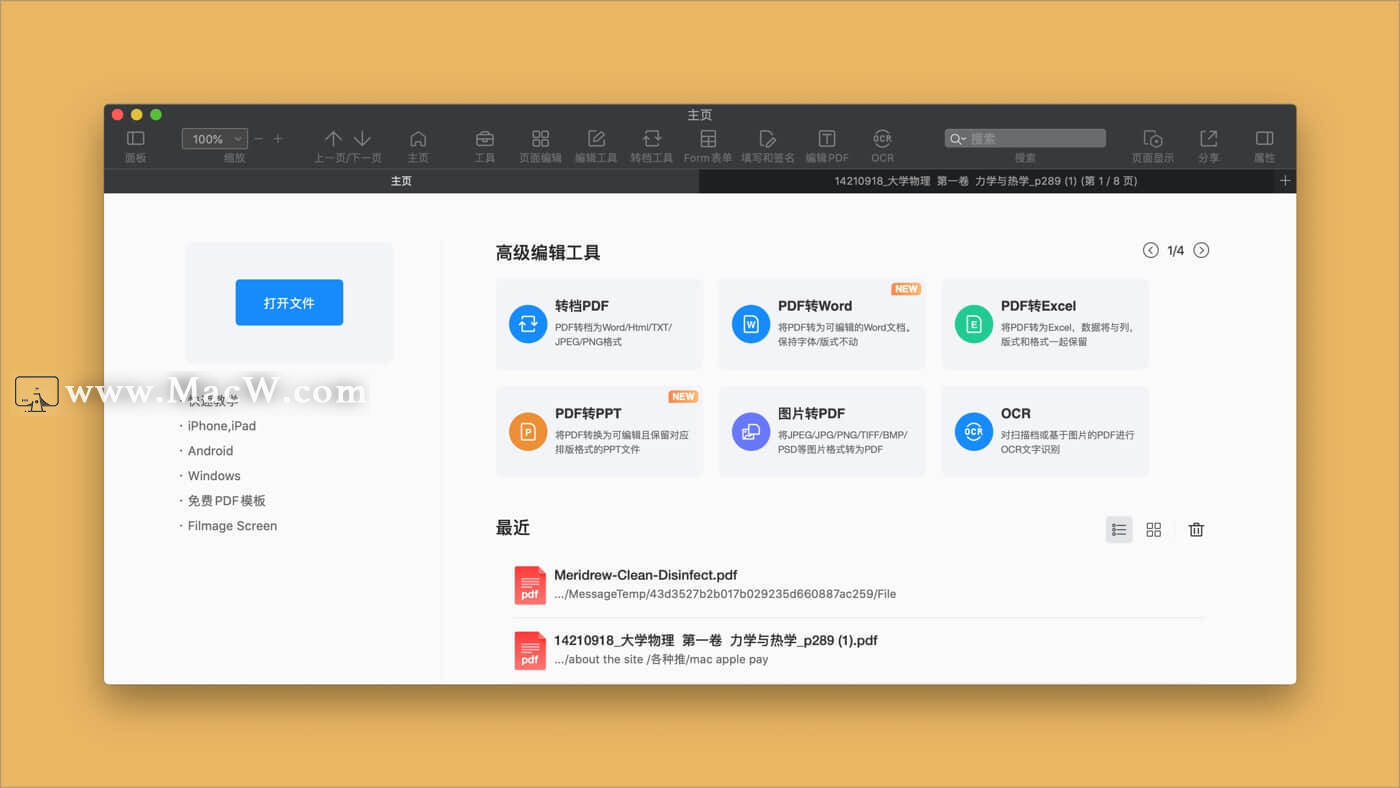Image resolution: width=1400 pixels, height=788 pixels.
Task: Click the 打开文件 open file button
Action: pyautogui.click(x=289, y=302)
